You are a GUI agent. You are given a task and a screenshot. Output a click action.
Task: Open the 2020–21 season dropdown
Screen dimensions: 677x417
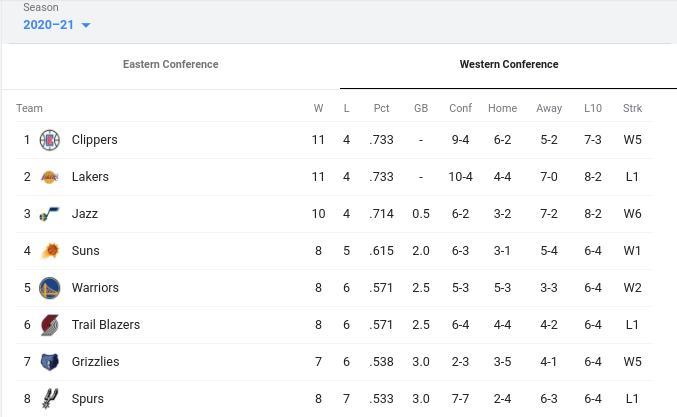point(56,25)
